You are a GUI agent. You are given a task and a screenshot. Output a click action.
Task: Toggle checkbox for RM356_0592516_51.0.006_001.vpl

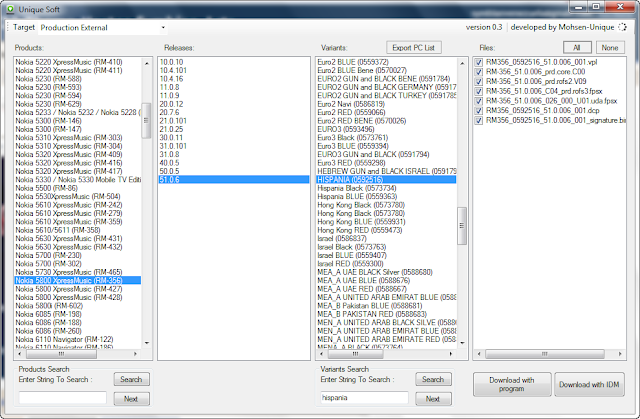pos(479,62)
